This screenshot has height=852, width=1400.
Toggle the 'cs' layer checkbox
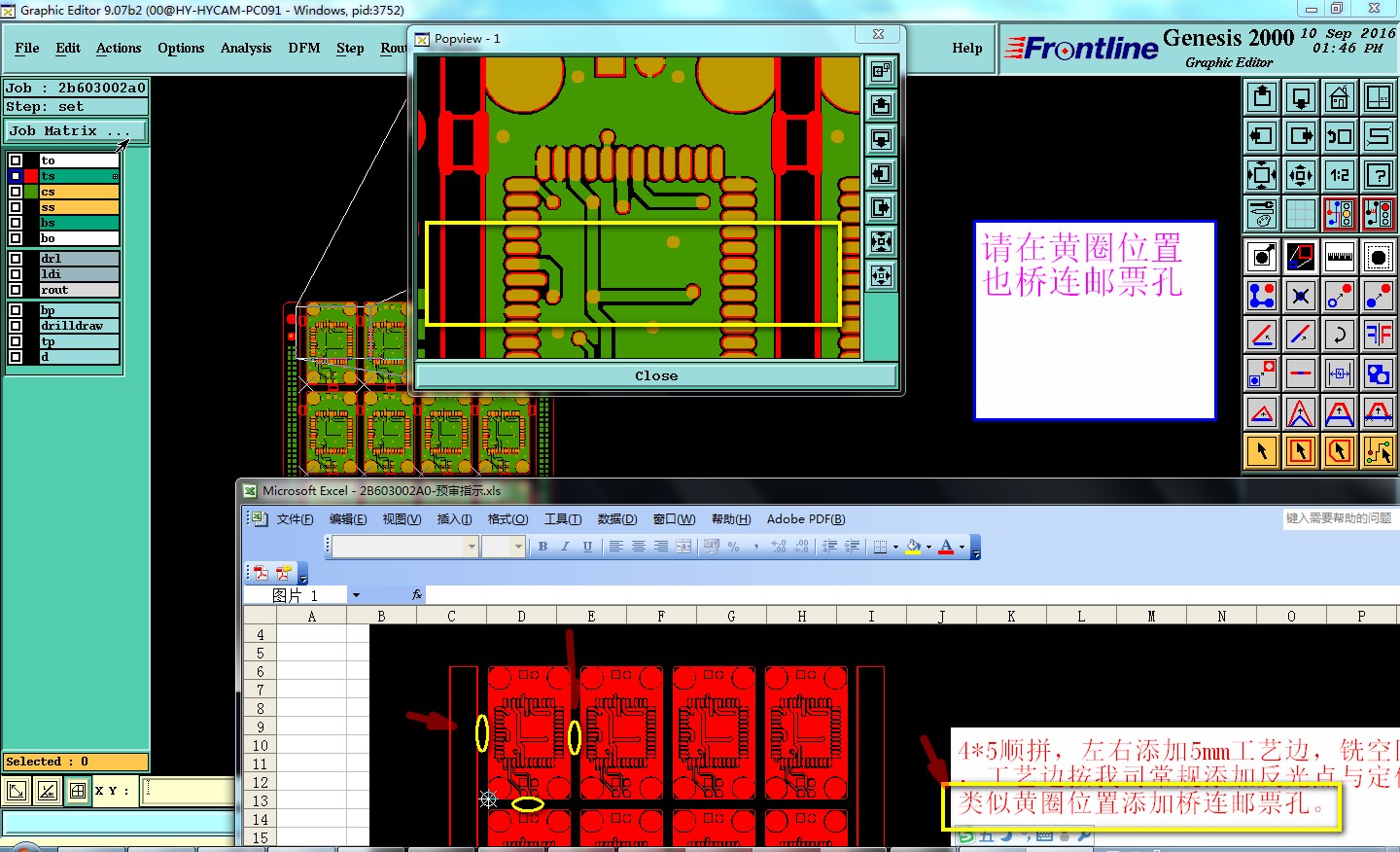click(x=16, y=192)
